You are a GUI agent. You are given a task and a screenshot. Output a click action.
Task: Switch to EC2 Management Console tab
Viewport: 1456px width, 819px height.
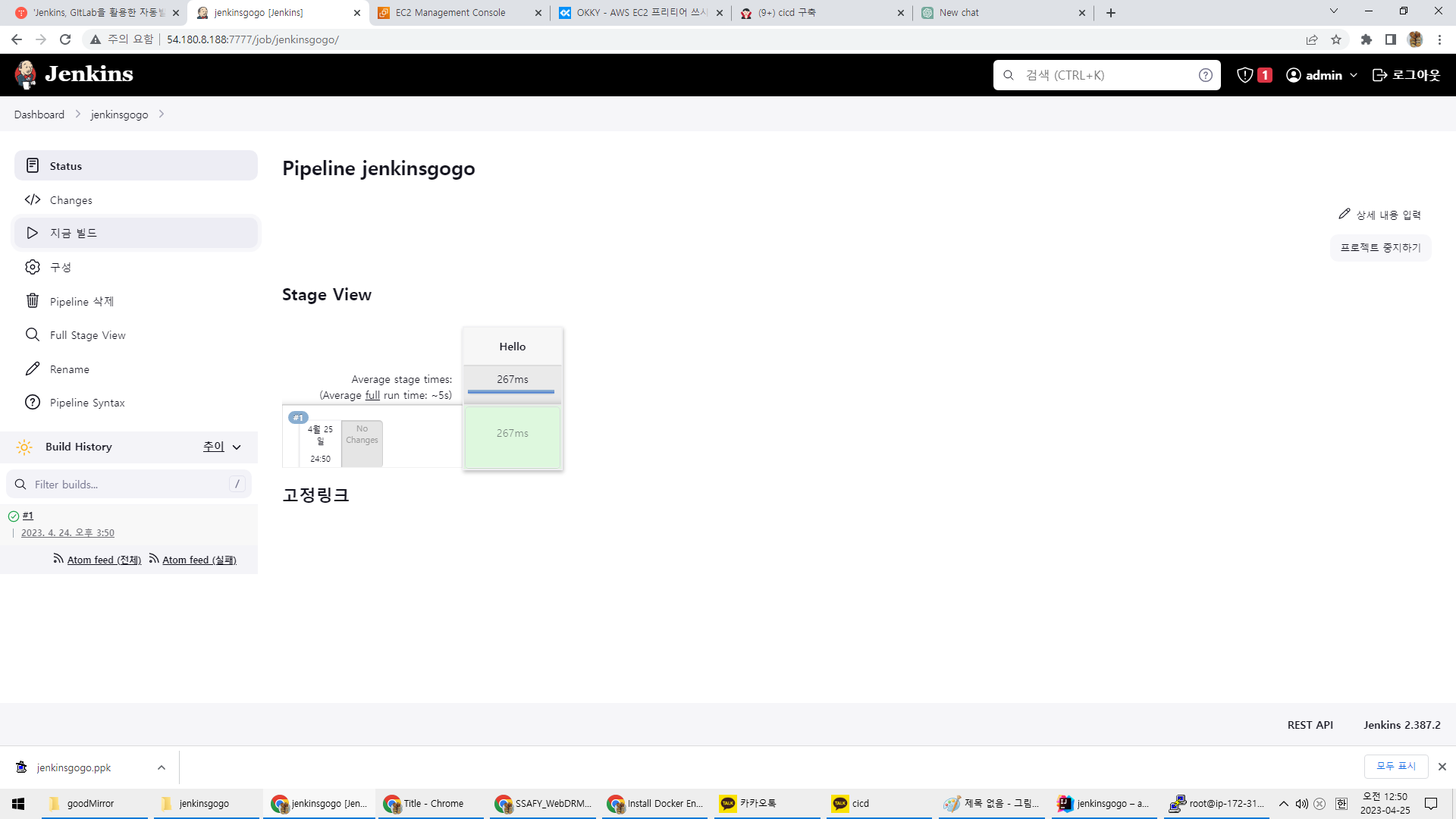[x=450, y=13]
